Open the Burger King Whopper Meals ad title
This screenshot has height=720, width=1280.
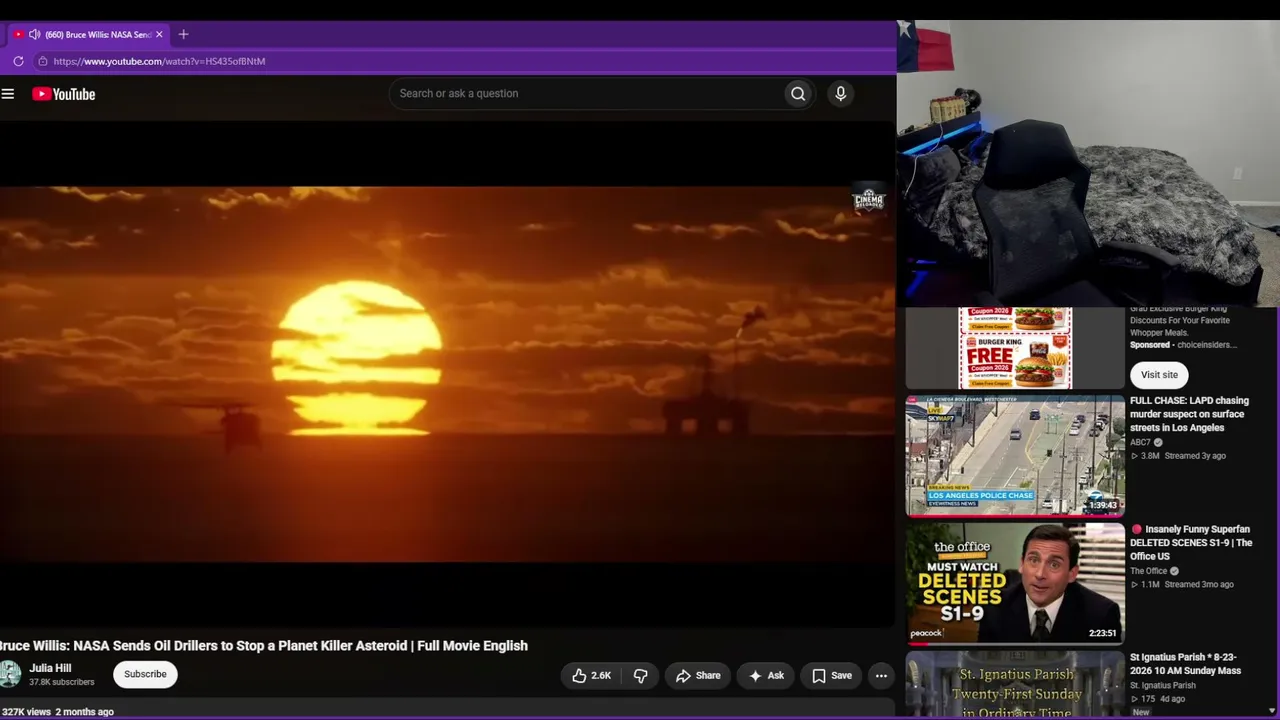click(x=1179, y=321)
